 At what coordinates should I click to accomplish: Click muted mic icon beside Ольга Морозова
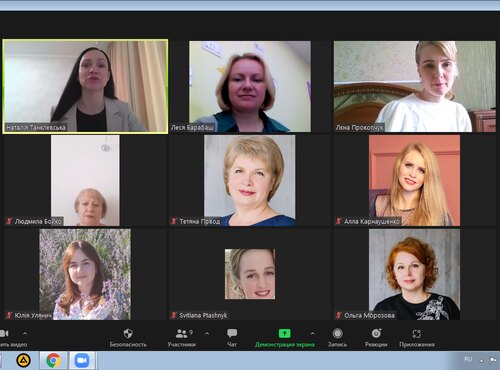(339, 315)
